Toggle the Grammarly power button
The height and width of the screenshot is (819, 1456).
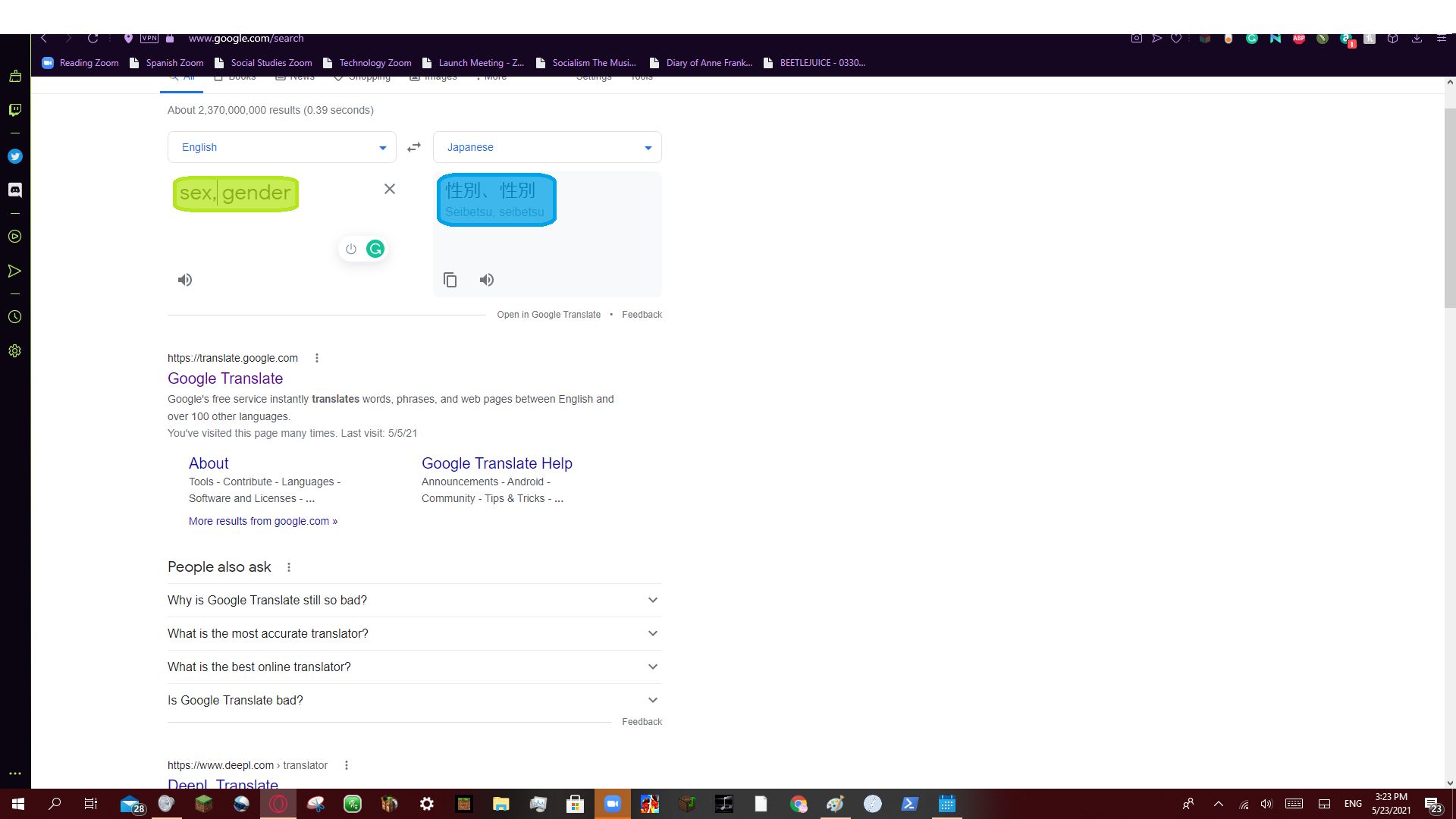(351, 249)
